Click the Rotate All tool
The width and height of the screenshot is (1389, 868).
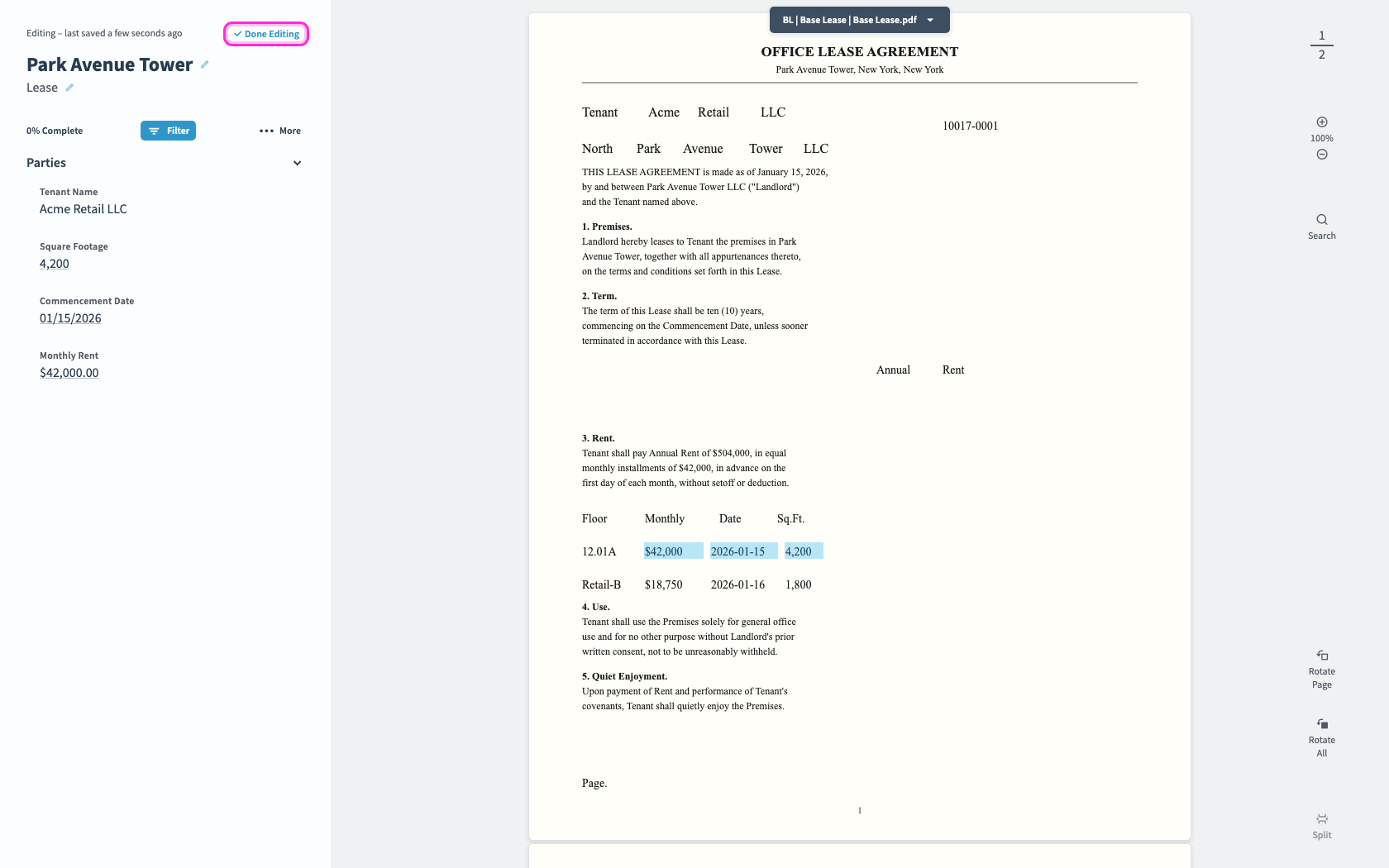click(x=1322, y=738)
